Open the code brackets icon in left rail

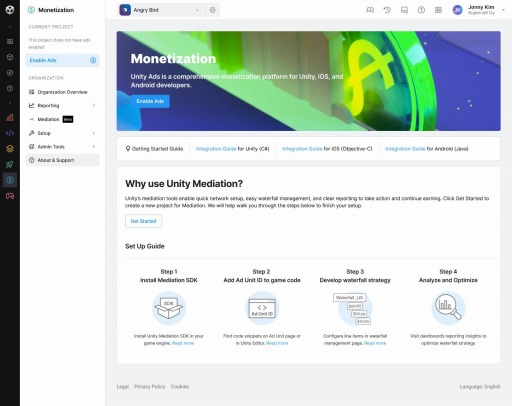coord(10,133)
